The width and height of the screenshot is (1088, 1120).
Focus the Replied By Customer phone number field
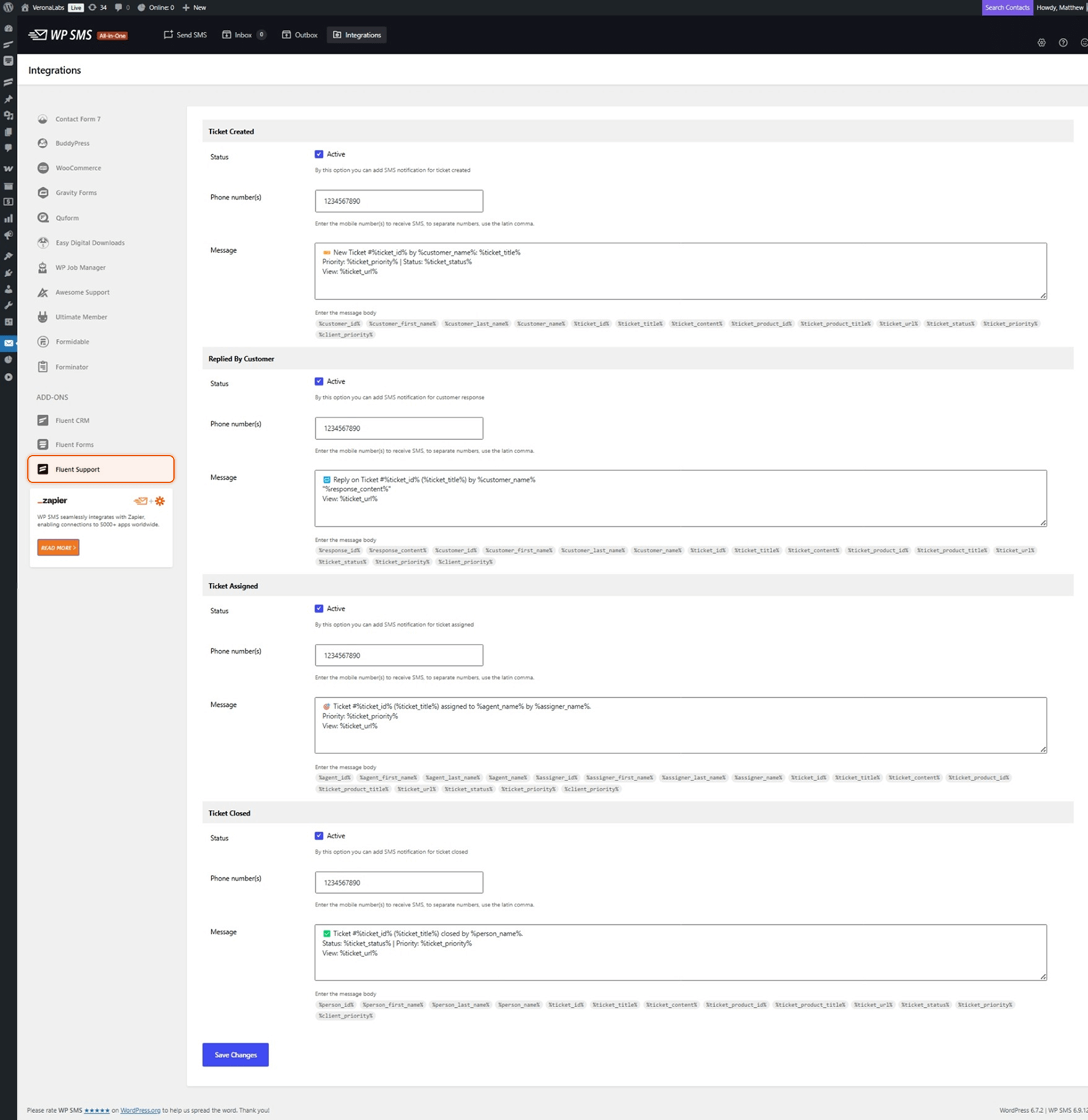(x=399, y=428)
